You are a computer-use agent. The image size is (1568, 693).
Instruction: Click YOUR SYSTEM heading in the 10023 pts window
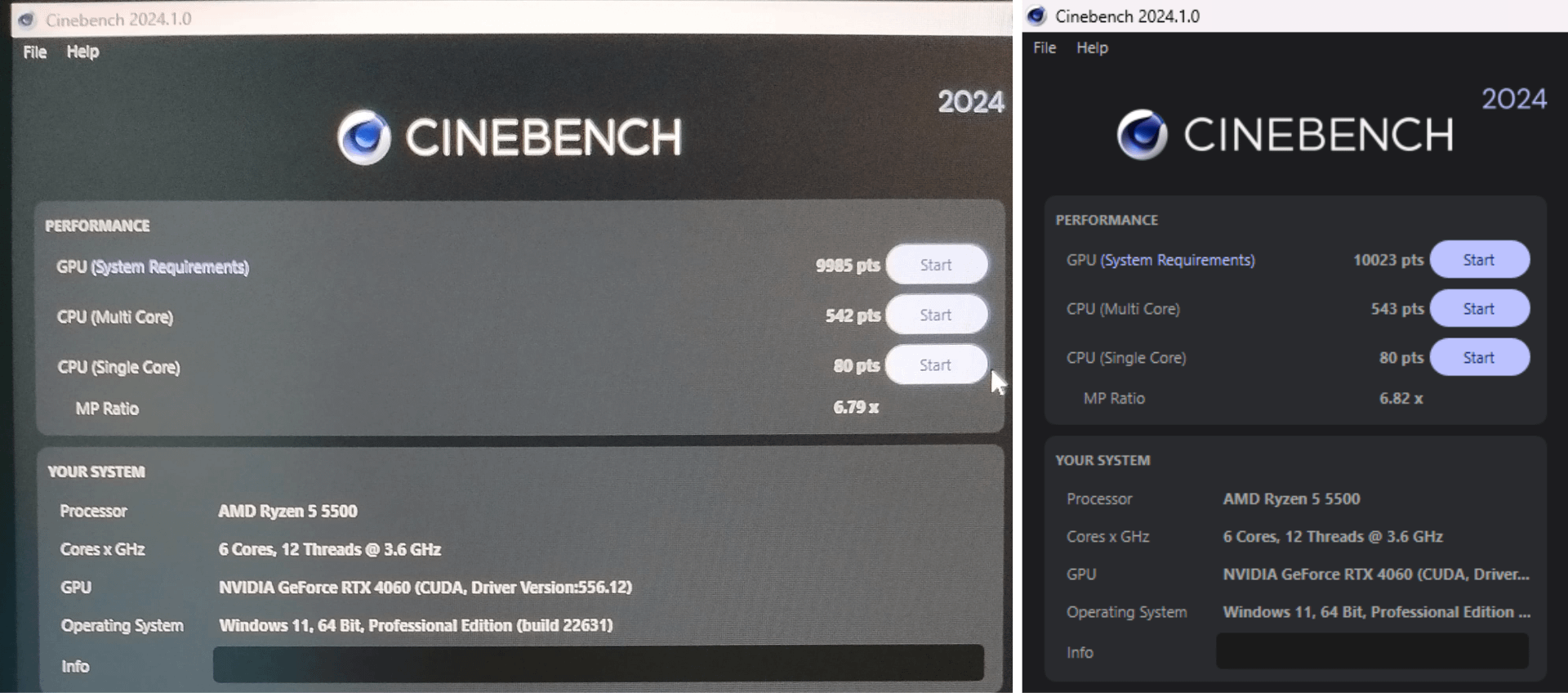click(1102, 460)
